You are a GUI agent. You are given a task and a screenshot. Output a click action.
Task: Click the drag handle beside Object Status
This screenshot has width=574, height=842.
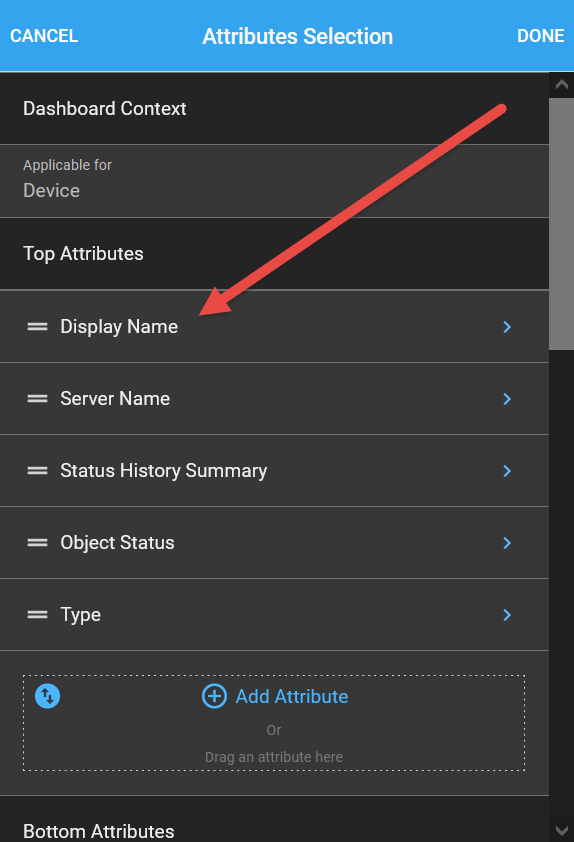coord(38,542)
